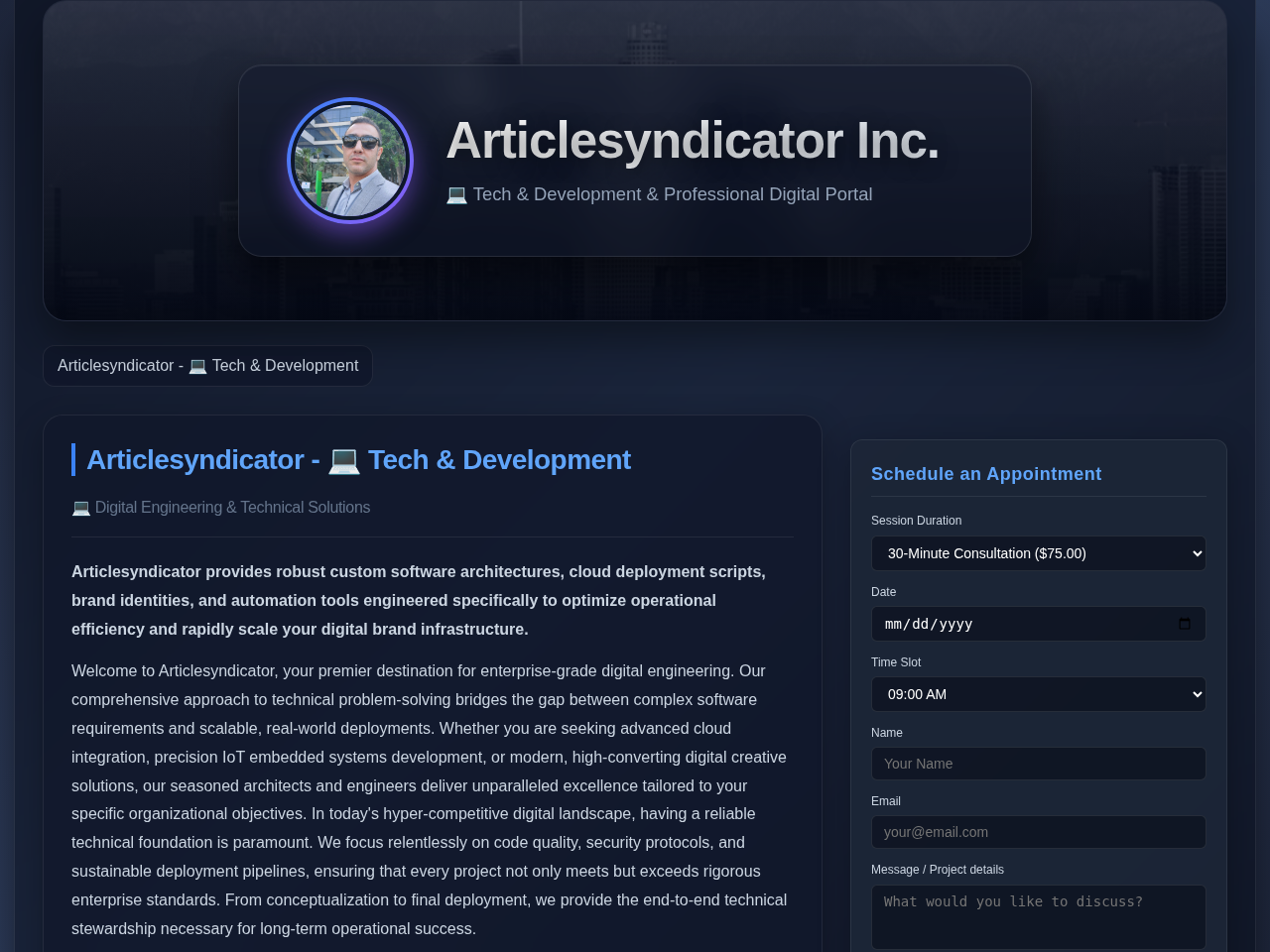Screen dimensions: 1270x952
Task: Click the Articlesyndicator Inc. title heading
Action: click(693, 140)
